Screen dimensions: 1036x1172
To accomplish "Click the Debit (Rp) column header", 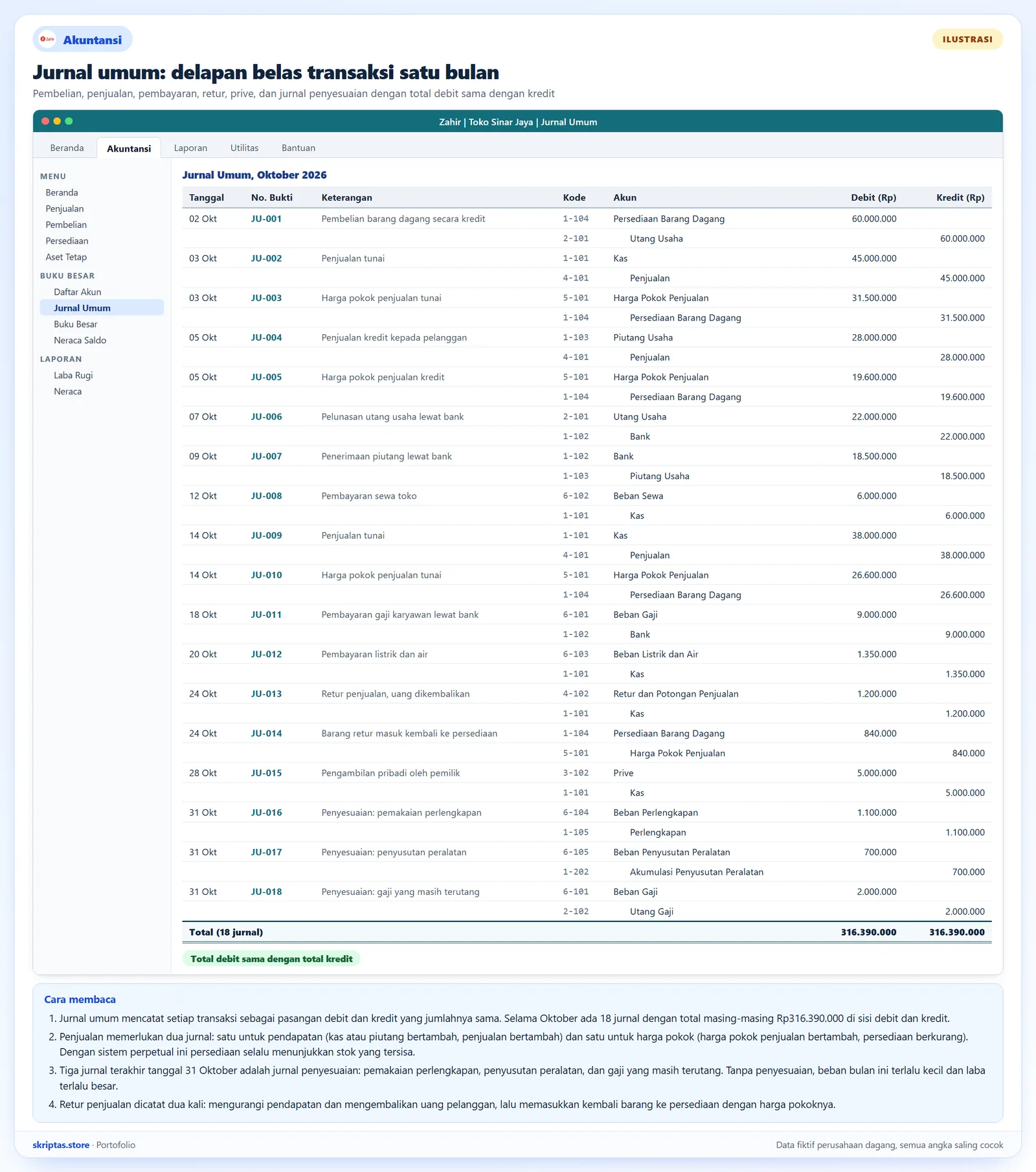I will pos(873,197).
